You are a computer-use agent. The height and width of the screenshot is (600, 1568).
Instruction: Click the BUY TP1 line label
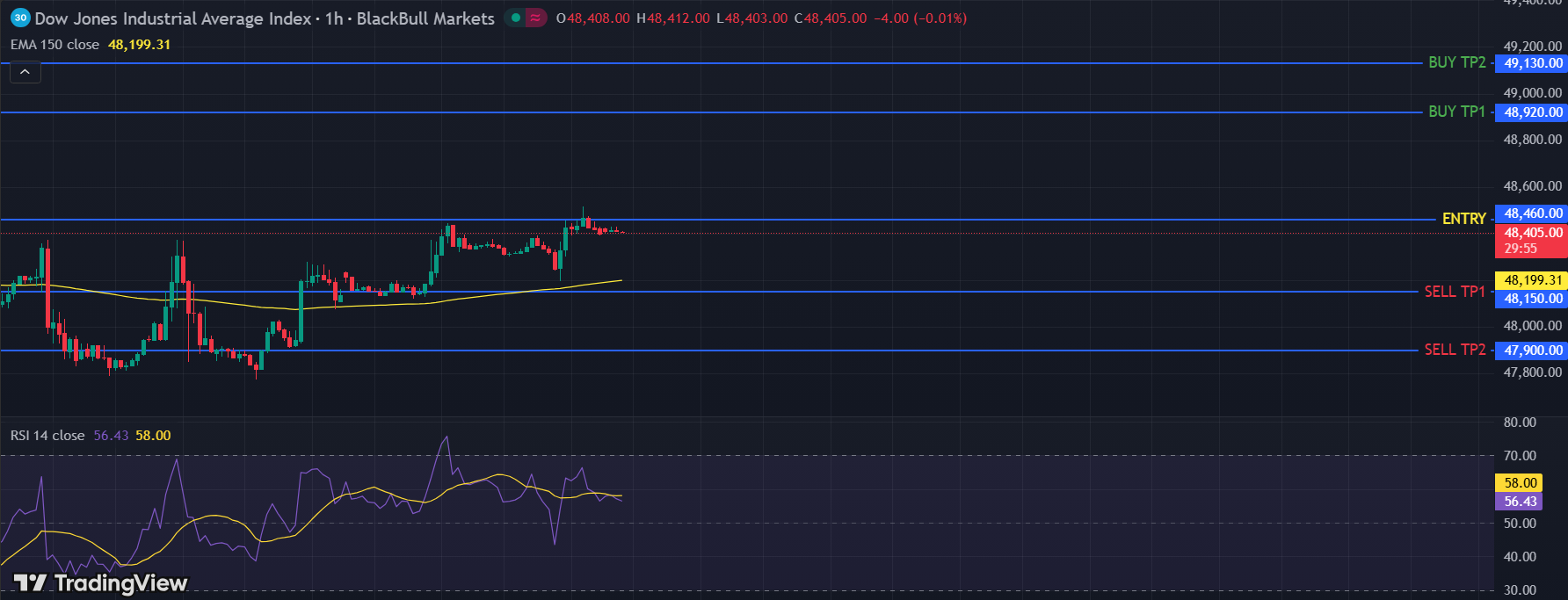click(1456, 112)
